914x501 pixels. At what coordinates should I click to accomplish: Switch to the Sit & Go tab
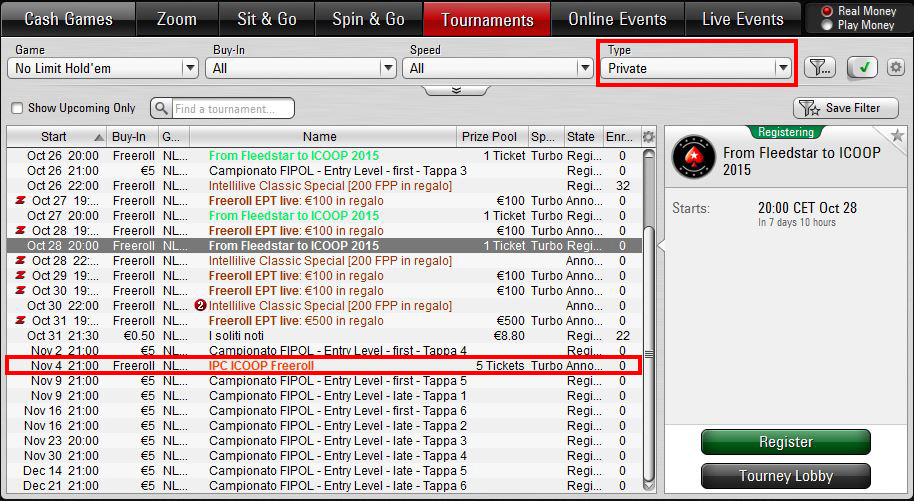266,19
